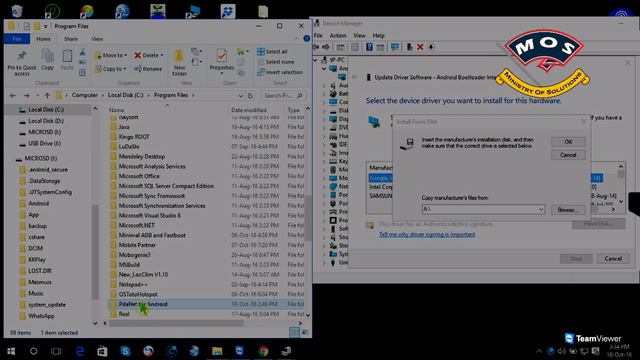This screenshot has width=640, height=360.
Task: Select the Notepad++ folder
Action: (133, 284)
